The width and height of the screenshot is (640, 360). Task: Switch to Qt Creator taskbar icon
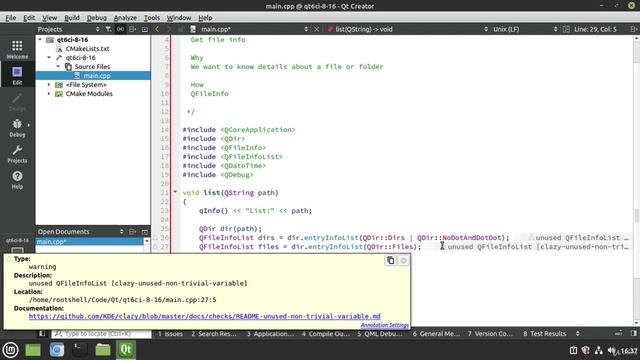pos(126,350)
